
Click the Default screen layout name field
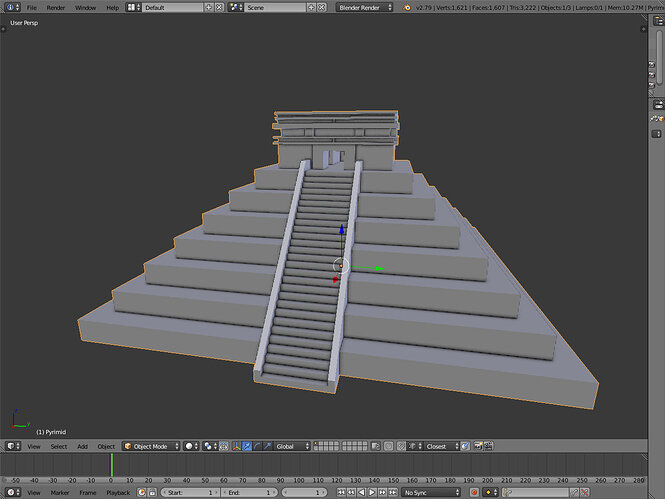pos(173,7)
